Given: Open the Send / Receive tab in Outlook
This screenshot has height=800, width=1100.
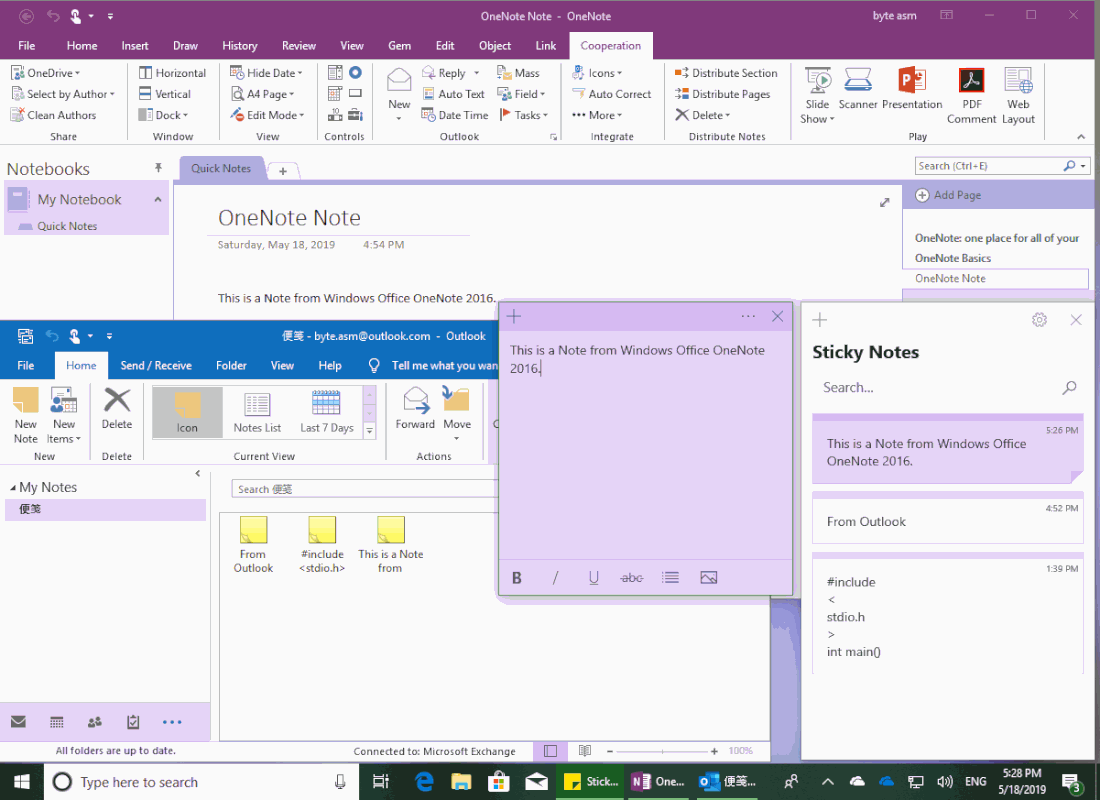Looking at the screenshot, I should point(156,365).
